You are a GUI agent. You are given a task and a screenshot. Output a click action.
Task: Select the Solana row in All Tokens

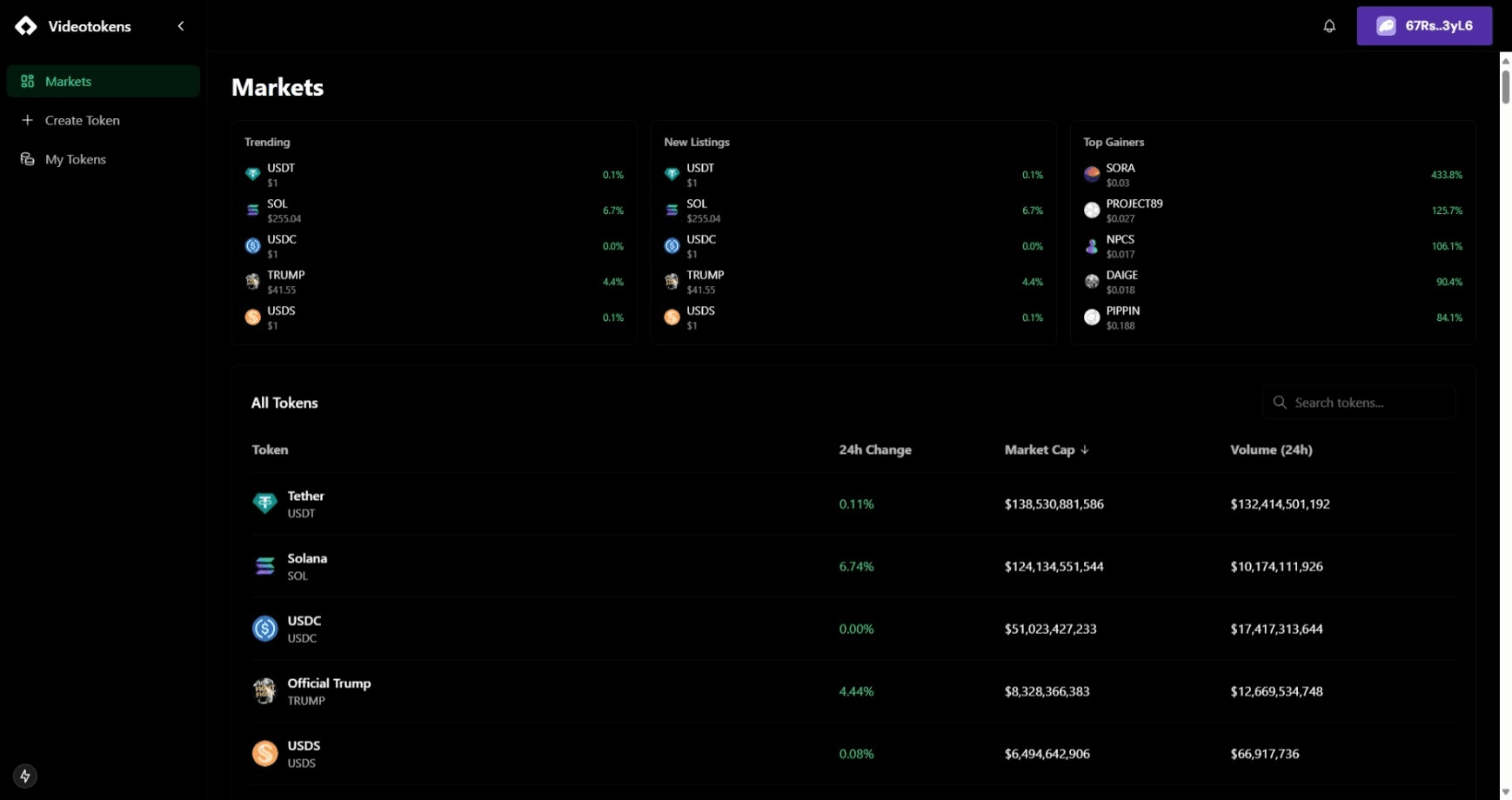853,566
